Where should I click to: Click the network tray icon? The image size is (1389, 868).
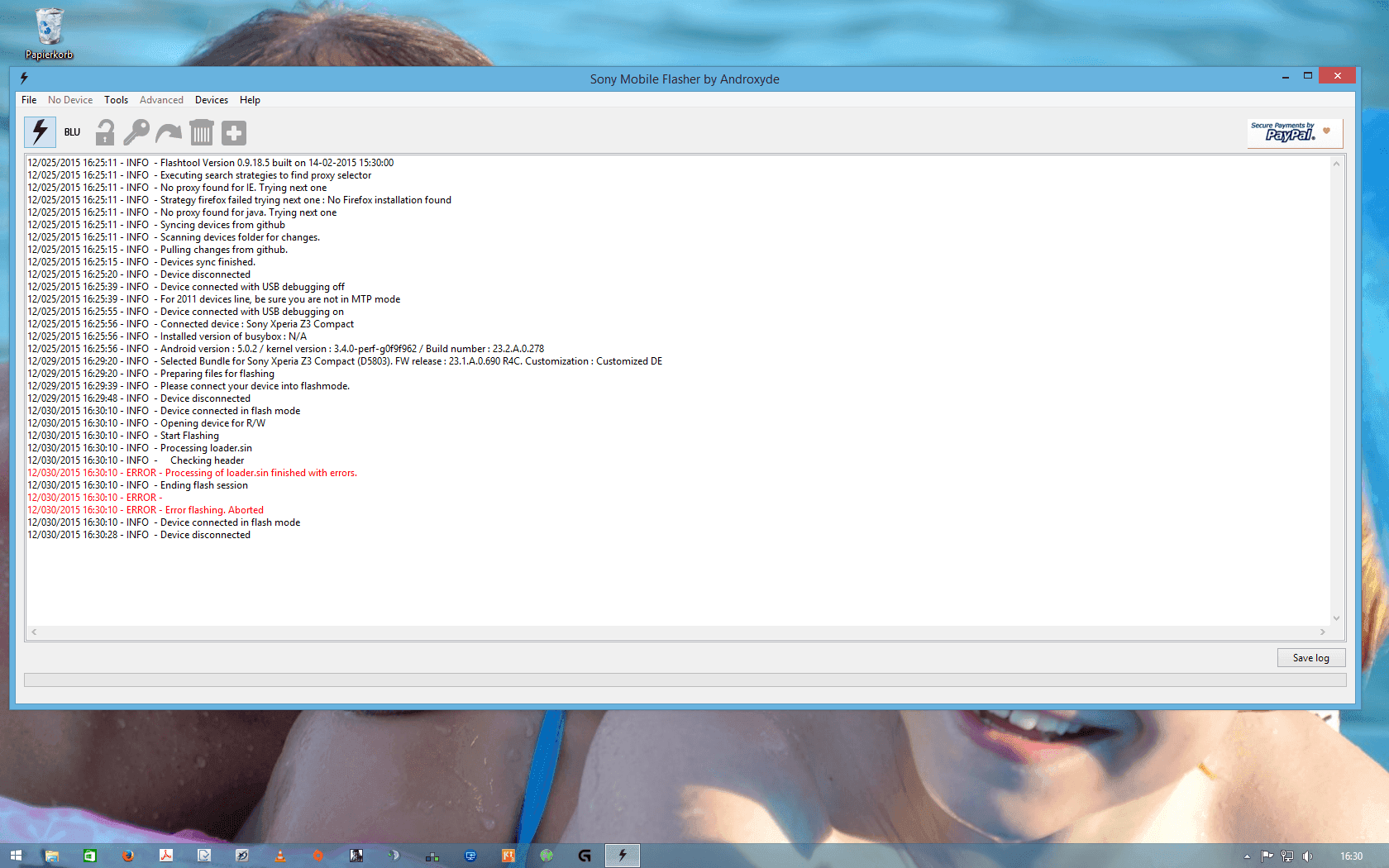[1287, 856]
